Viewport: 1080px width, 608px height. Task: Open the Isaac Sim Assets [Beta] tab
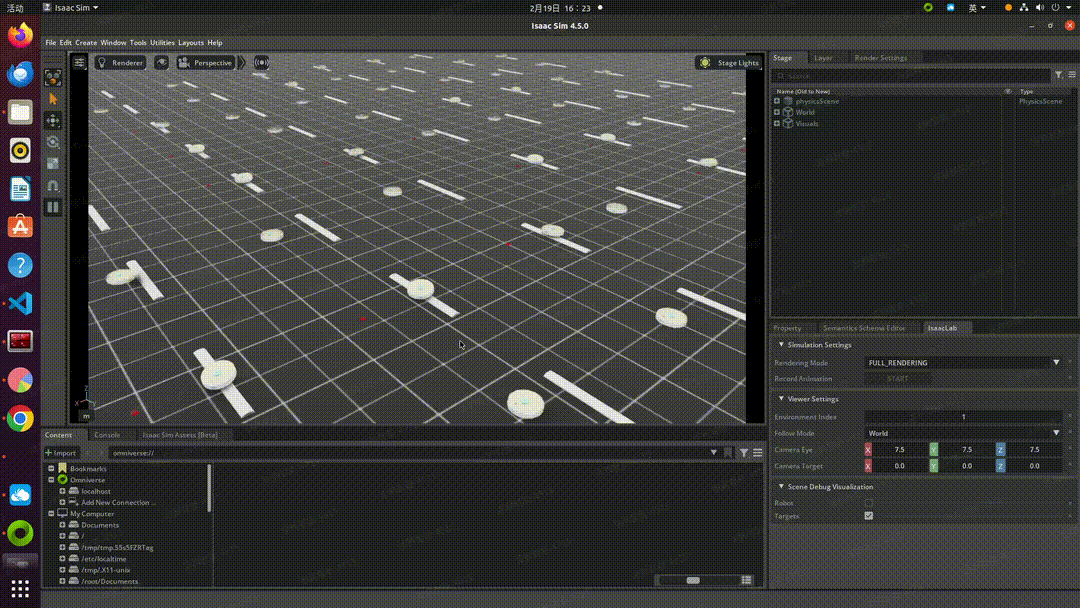click(x=180, y=435)
